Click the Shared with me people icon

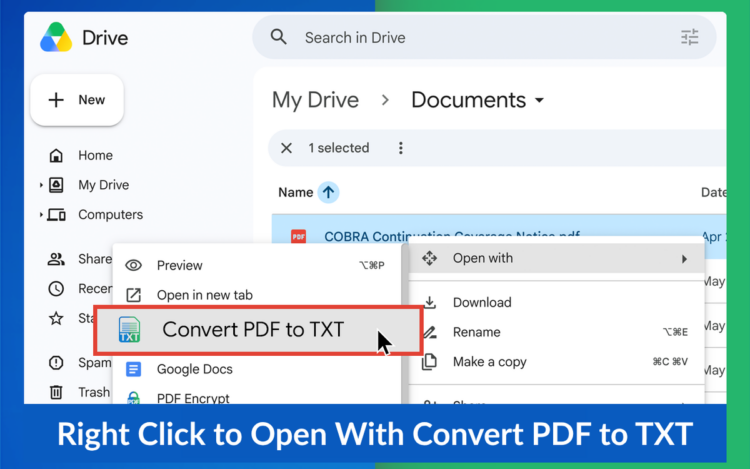click(56, 259)
